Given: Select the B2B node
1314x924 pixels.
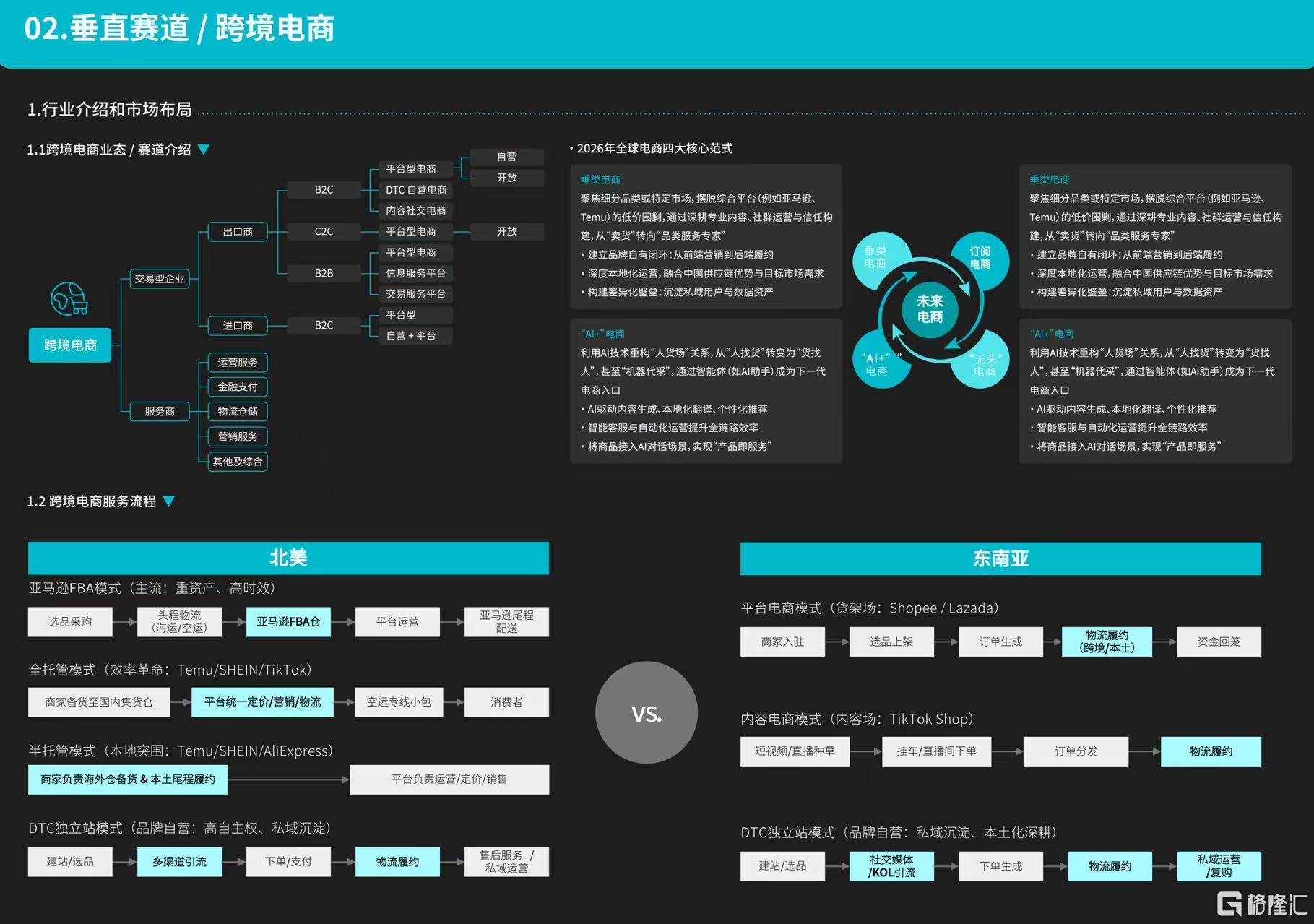Looking at the screenshot, I should (324, 273).
